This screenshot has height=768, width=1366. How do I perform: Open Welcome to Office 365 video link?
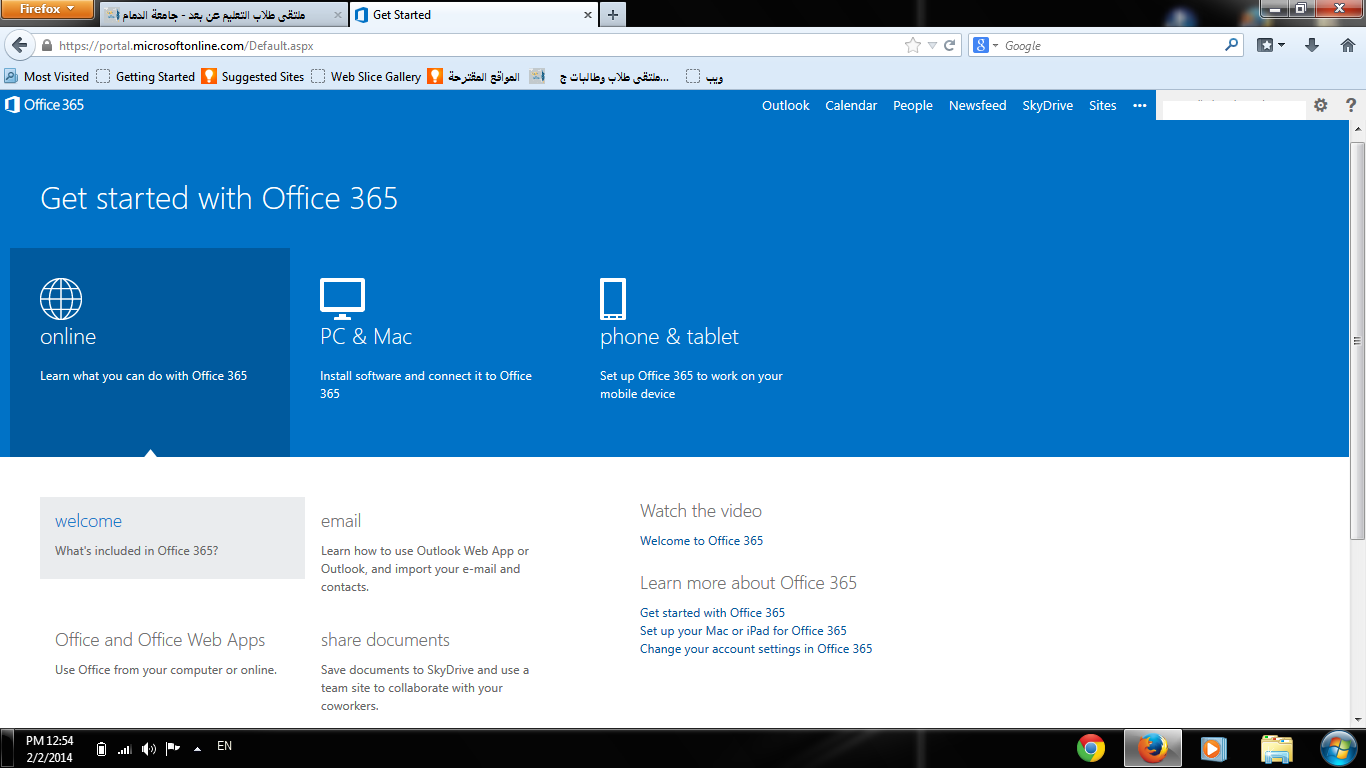pos(701,541)
